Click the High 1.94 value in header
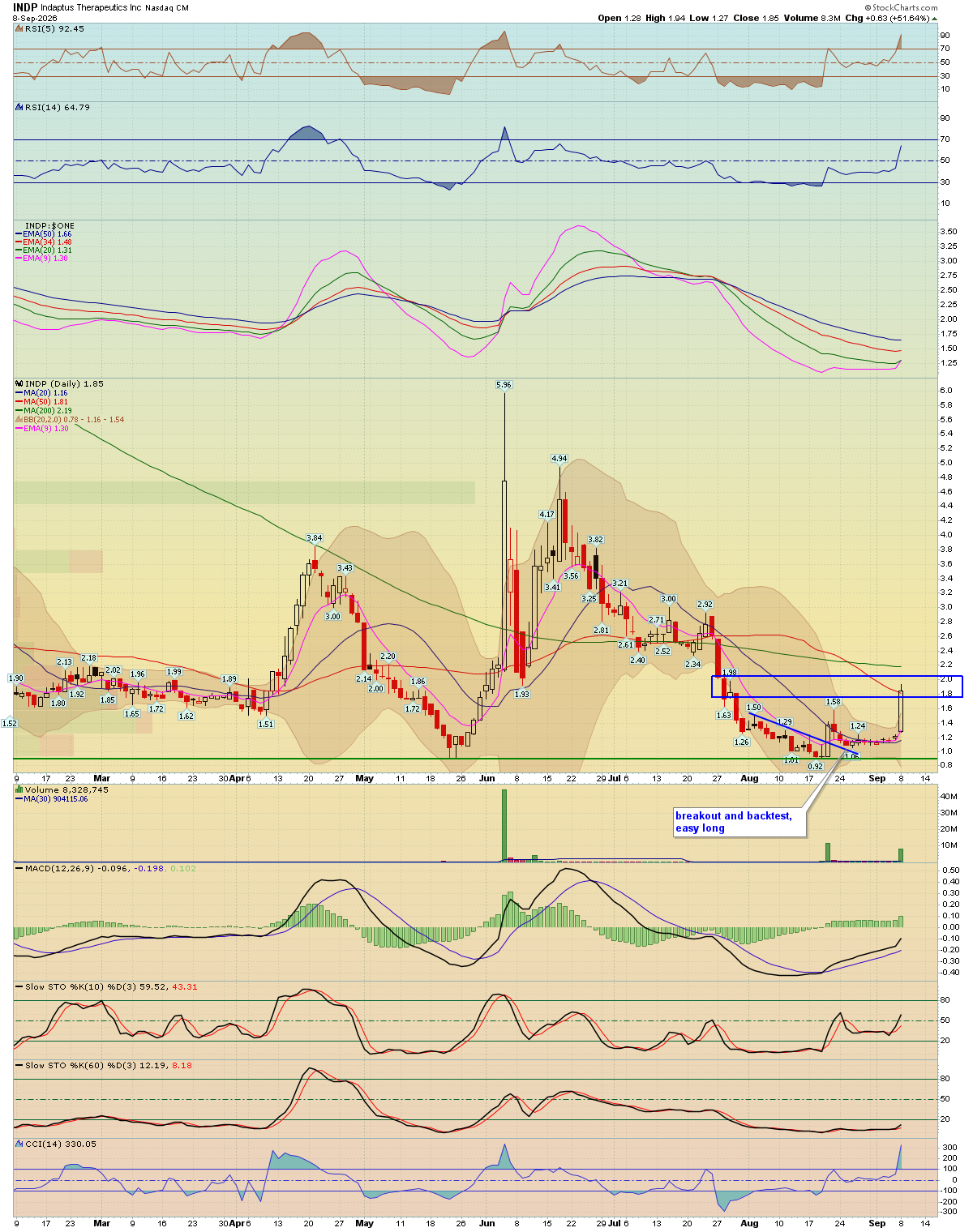The image size is (973, 1232). [x=666, y=18]
